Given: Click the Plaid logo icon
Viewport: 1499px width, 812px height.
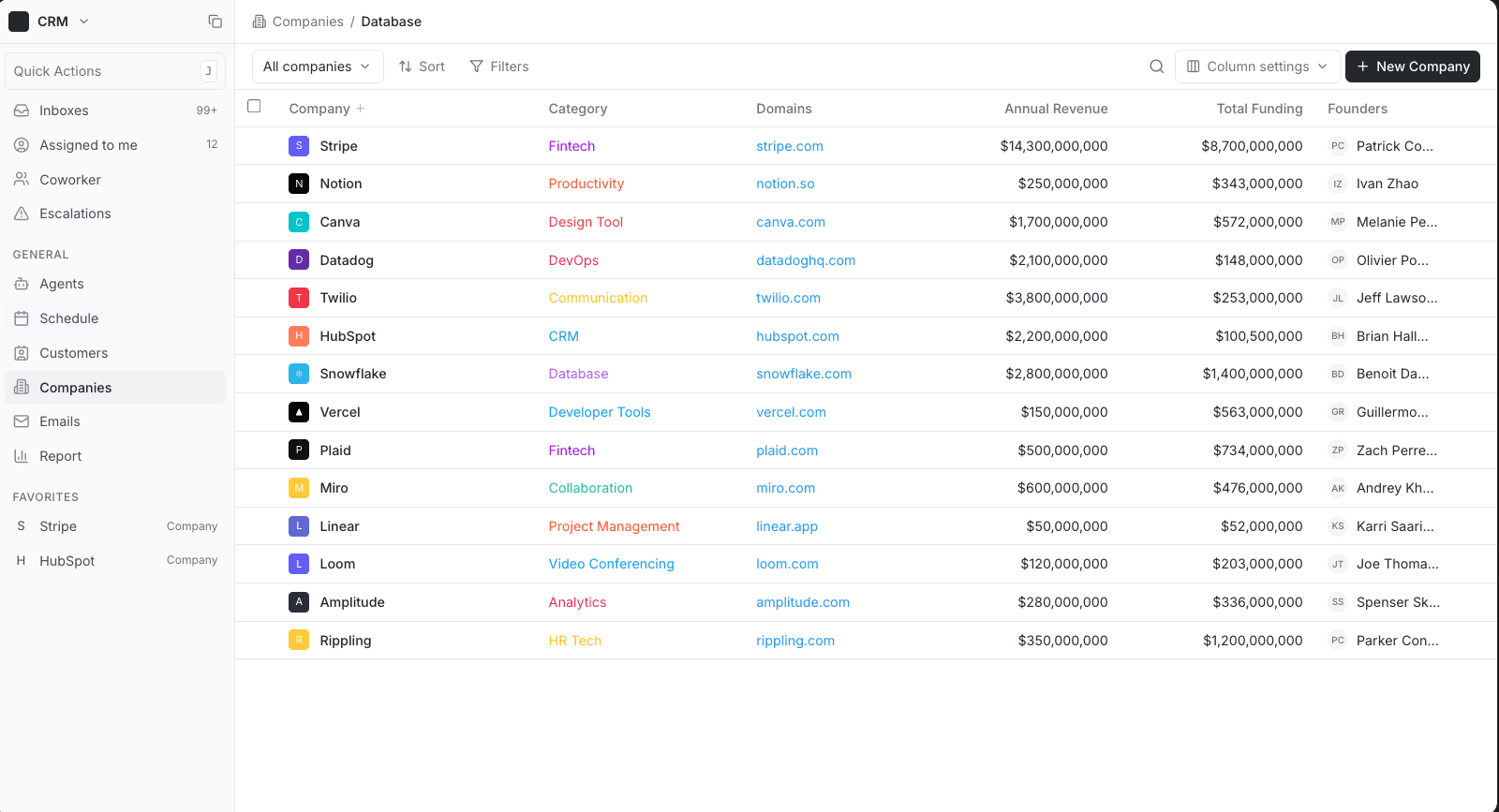Looking at the screenshot, I should tap(299, 450).
